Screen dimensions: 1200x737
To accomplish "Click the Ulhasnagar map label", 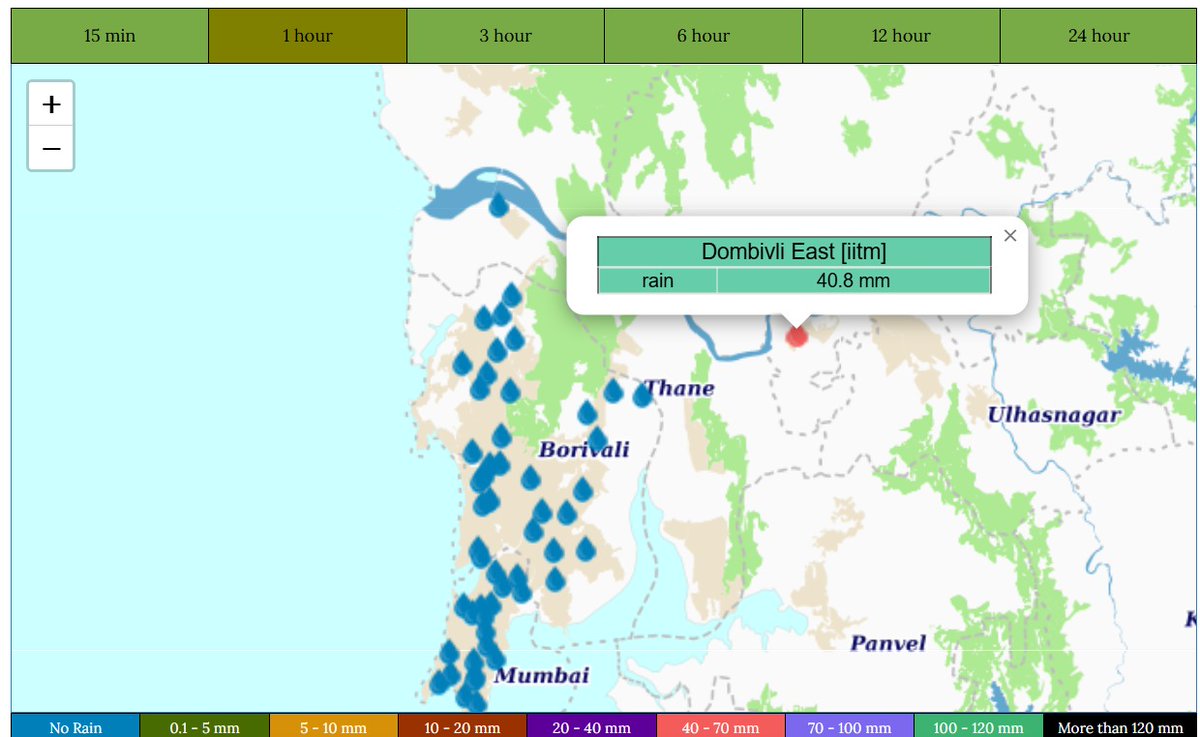I will pyautogui.click(x=1054, y=415).
